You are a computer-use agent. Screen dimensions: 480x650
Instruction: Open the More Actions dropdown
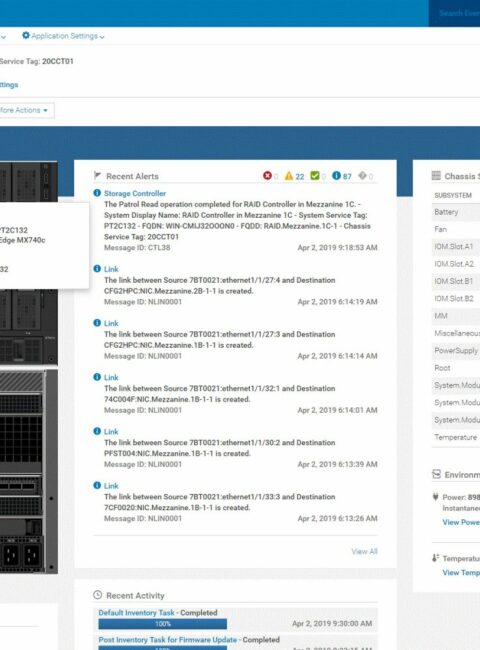[25, 110]
